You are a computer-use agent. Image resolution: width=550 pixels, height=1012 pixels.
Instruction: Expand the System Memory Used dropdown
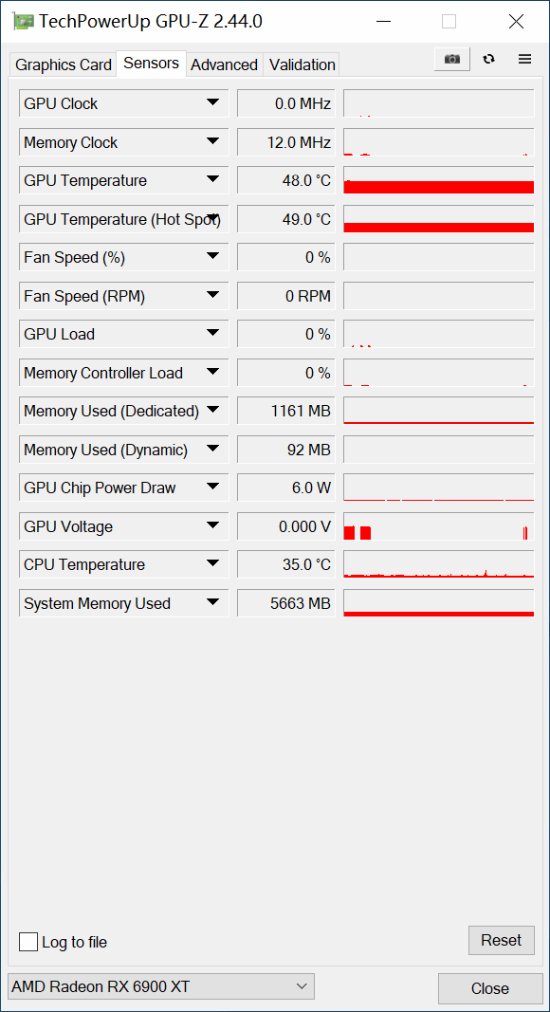point(212,603)
